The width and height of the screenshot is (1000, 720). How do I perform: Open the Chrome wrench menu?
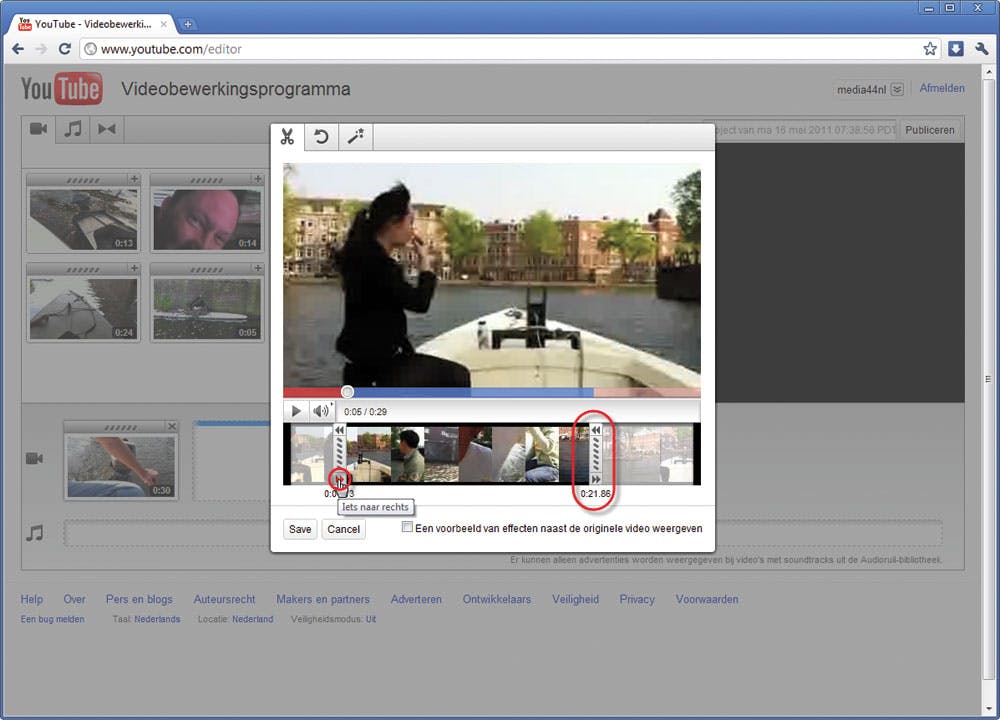point(982,49)
